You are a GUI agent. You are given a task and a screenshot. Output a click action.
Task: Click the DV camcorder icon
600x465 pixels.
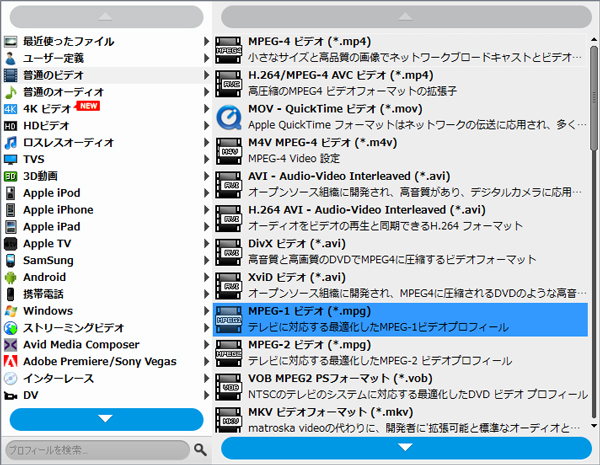pyautogui.click(x=11, y=395)
